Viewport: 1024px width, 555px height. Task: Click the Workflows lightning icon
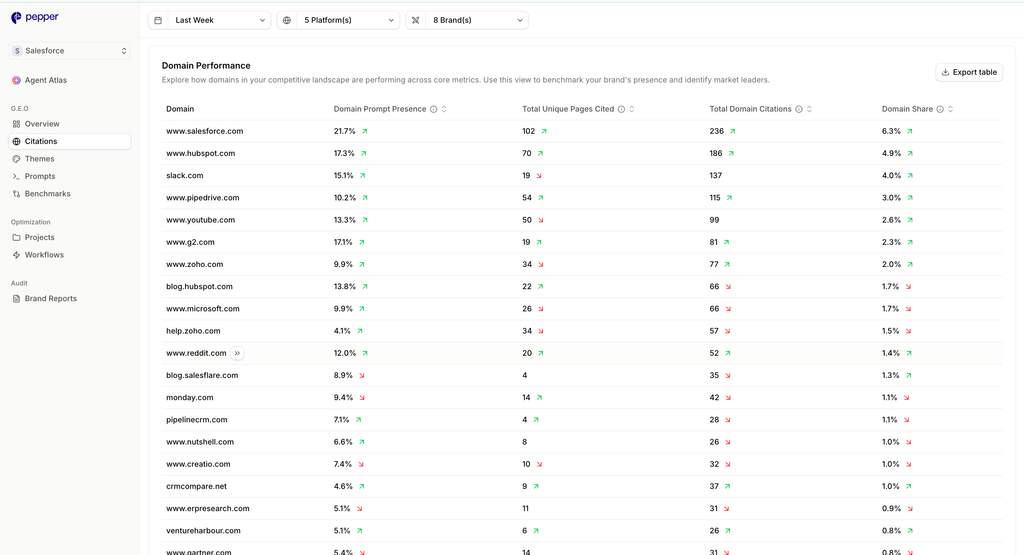click(16, 255)
